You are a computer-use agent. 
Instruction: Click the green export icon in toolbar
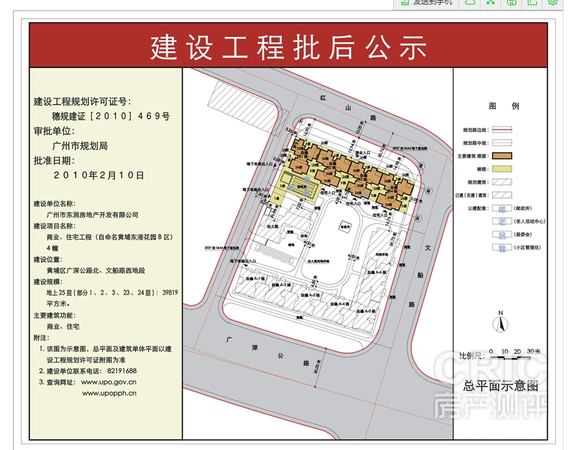click(x=532, y=2)
